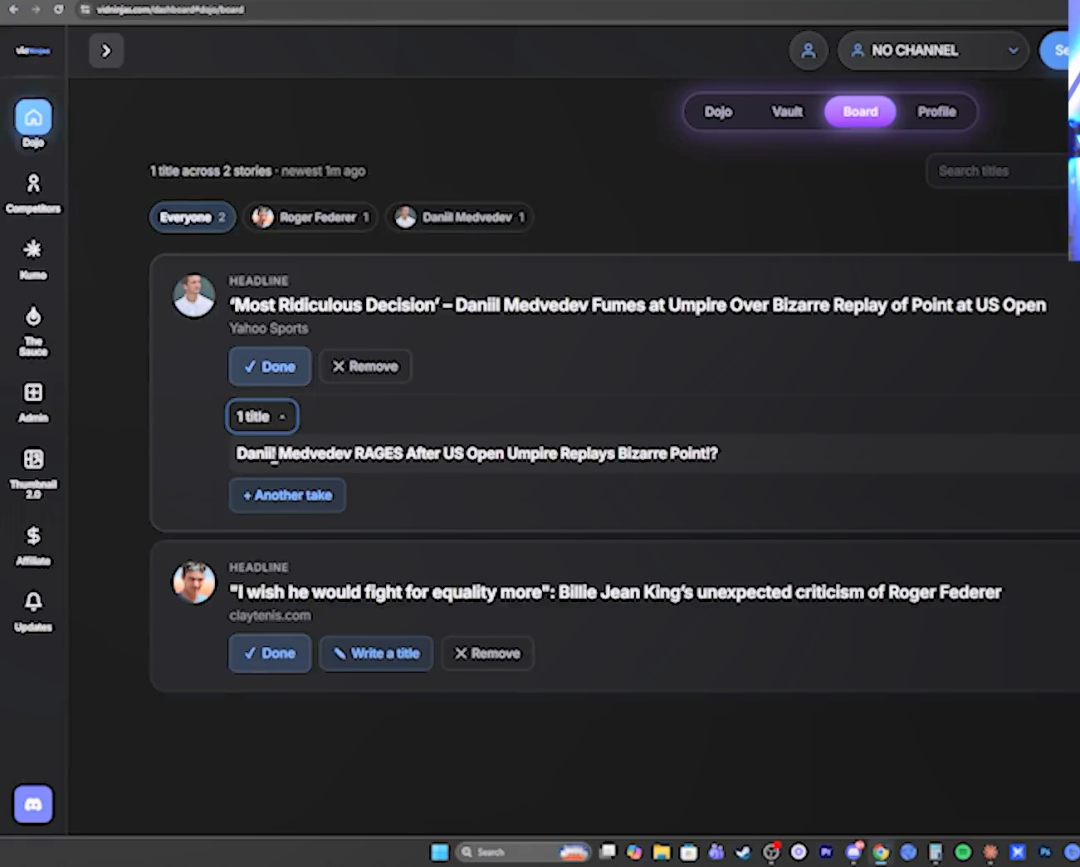Mark the Federer story as Done
This screenshot has width=1080, height=867.
[x=270, y=653]
